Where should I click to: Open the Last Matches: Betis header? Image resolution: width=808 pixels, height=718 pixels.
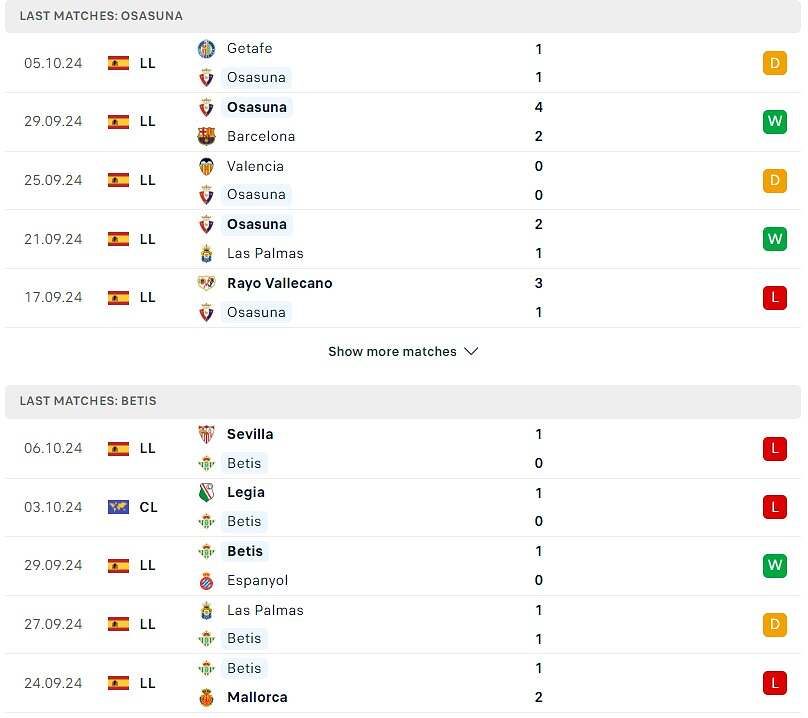click(x=88, y=401)
